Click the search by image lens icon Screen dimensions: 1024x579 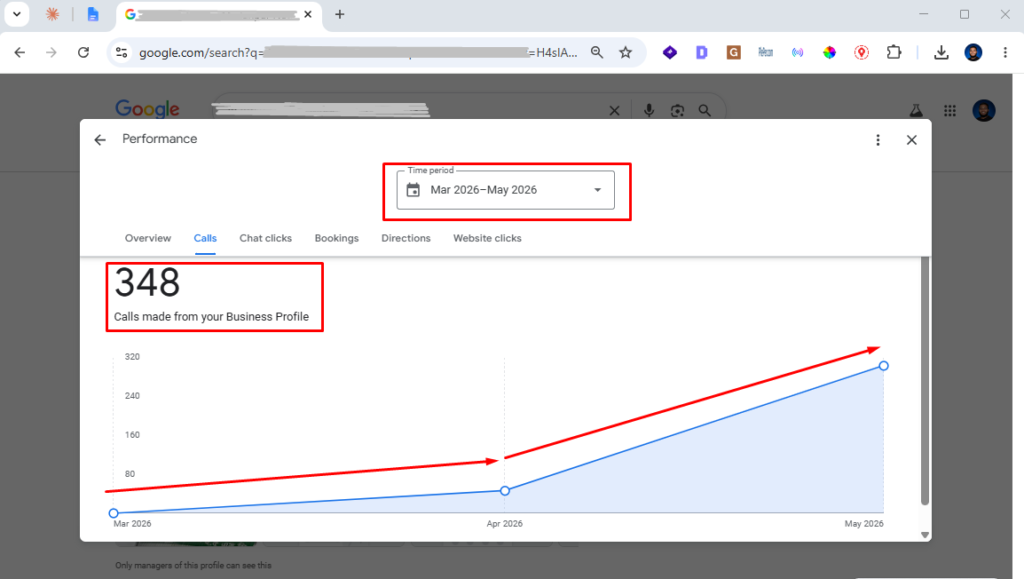point(677,110)
